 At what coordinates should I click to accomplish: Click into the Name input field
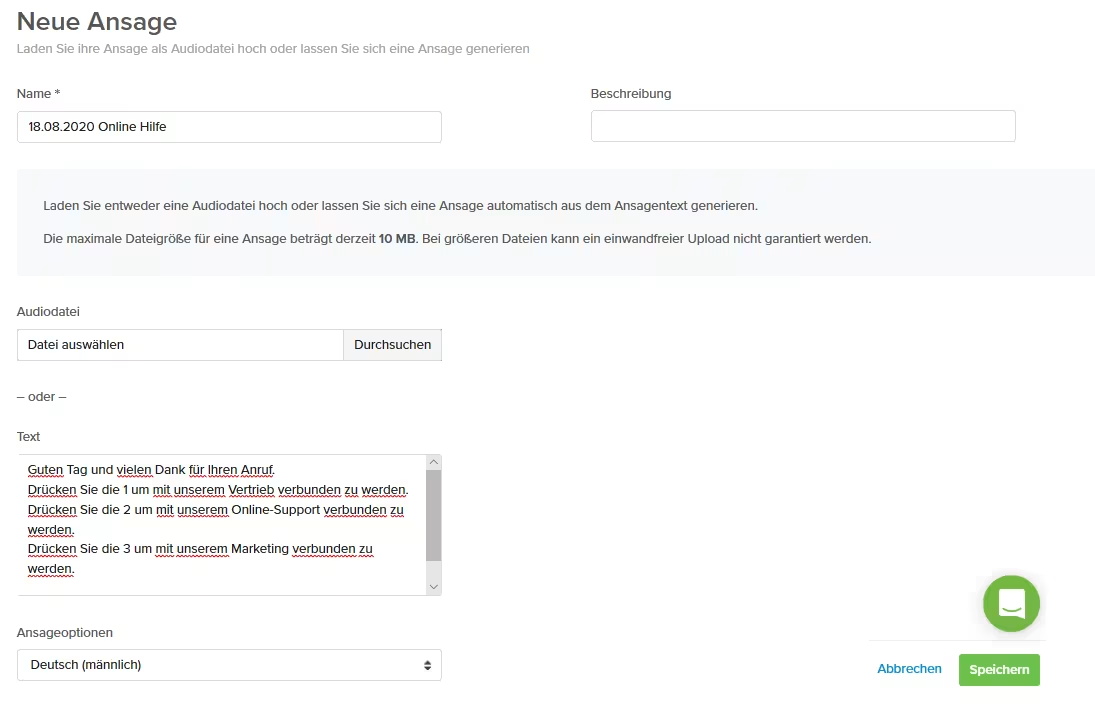tap(229, 127)
